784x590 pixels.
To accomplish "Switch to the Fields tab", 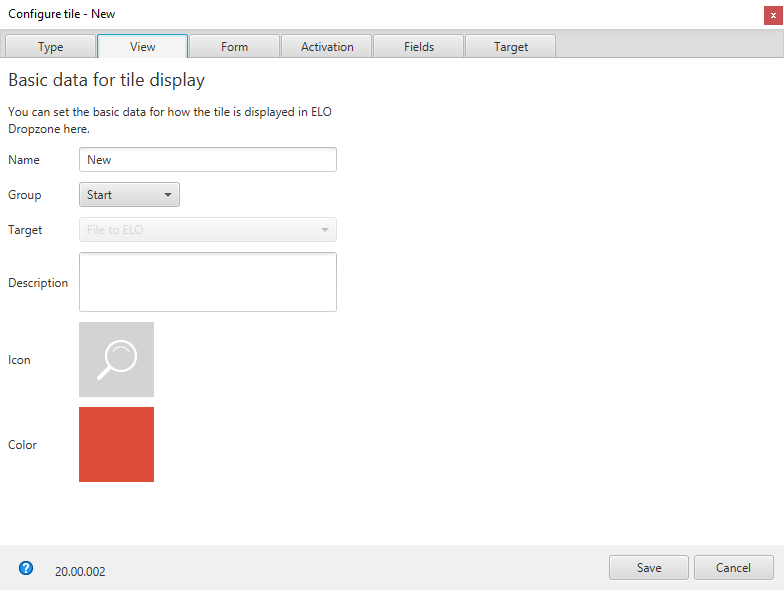I will pos(419,46).
